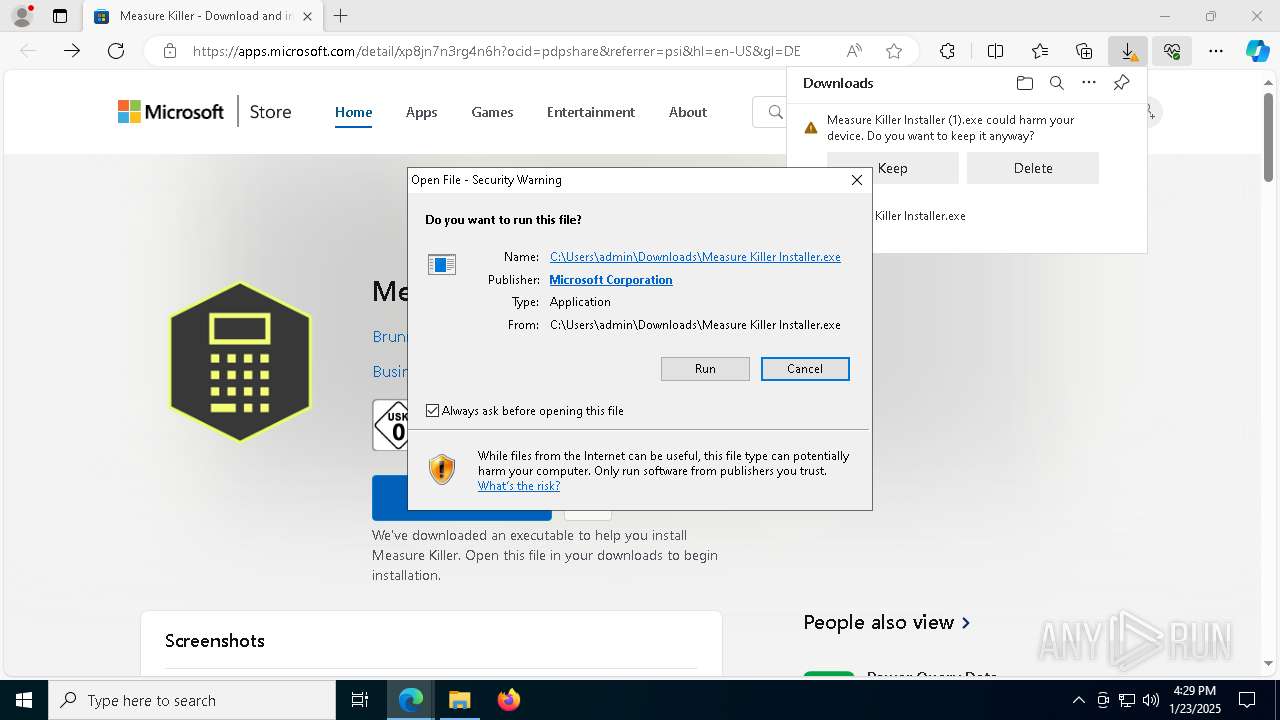This screenshot has width=1280, height=720.
Task: Click the Measure Killer app icon
Action: pos(240,362)
